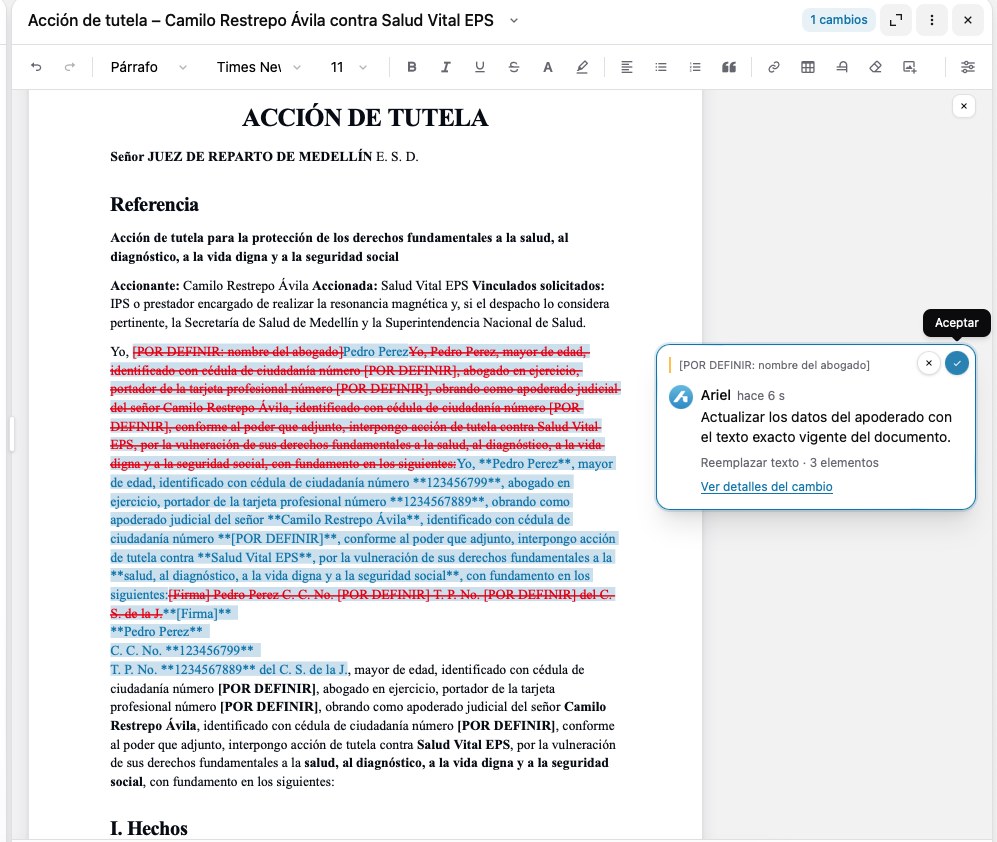Viewport: 997px width, 842px height.
Task: Click Ariel's avatar in the suggestion card
Action: (680, 397)
